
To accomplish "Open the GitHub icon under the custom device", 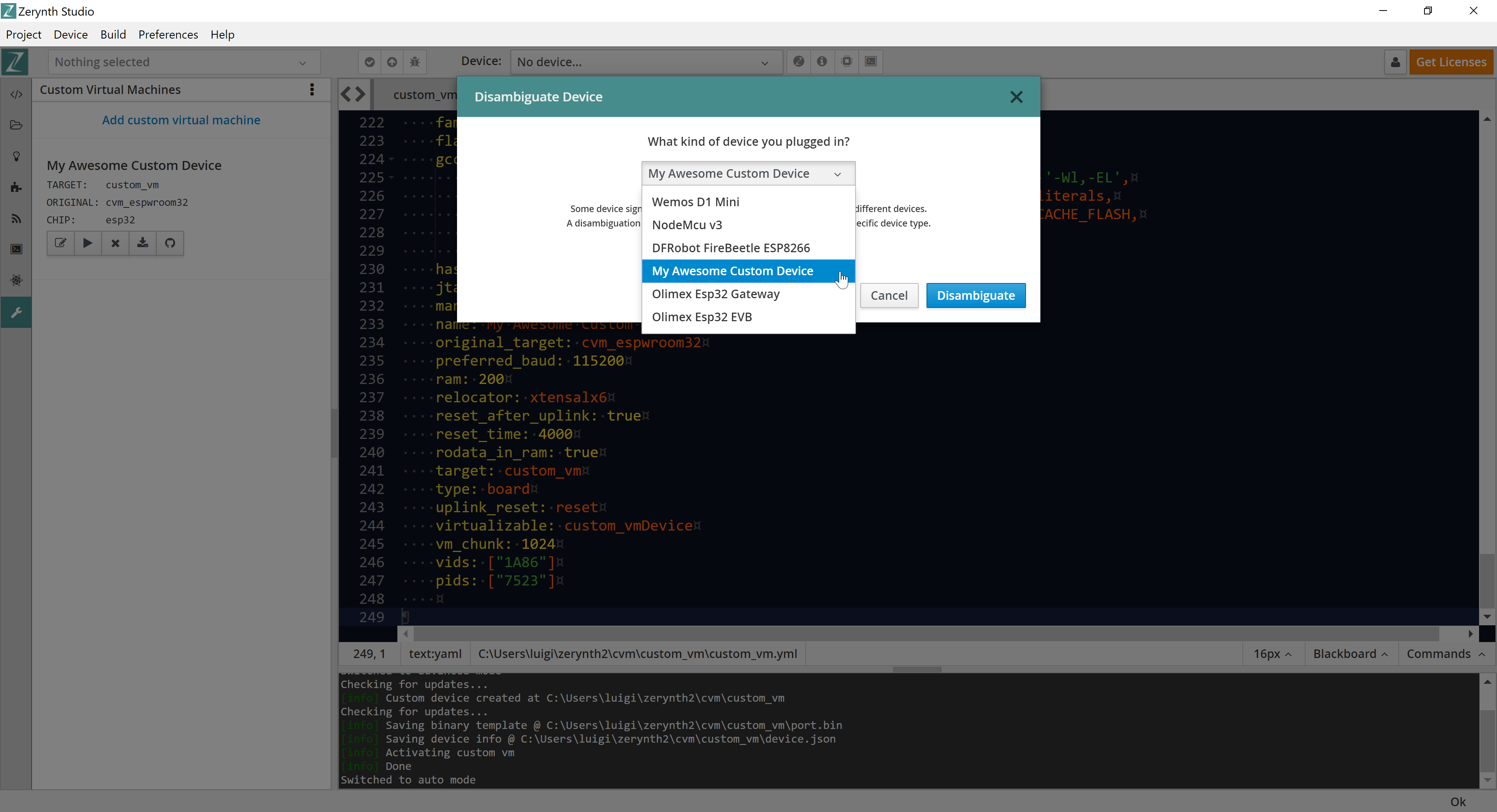I will tap(170, 243).
